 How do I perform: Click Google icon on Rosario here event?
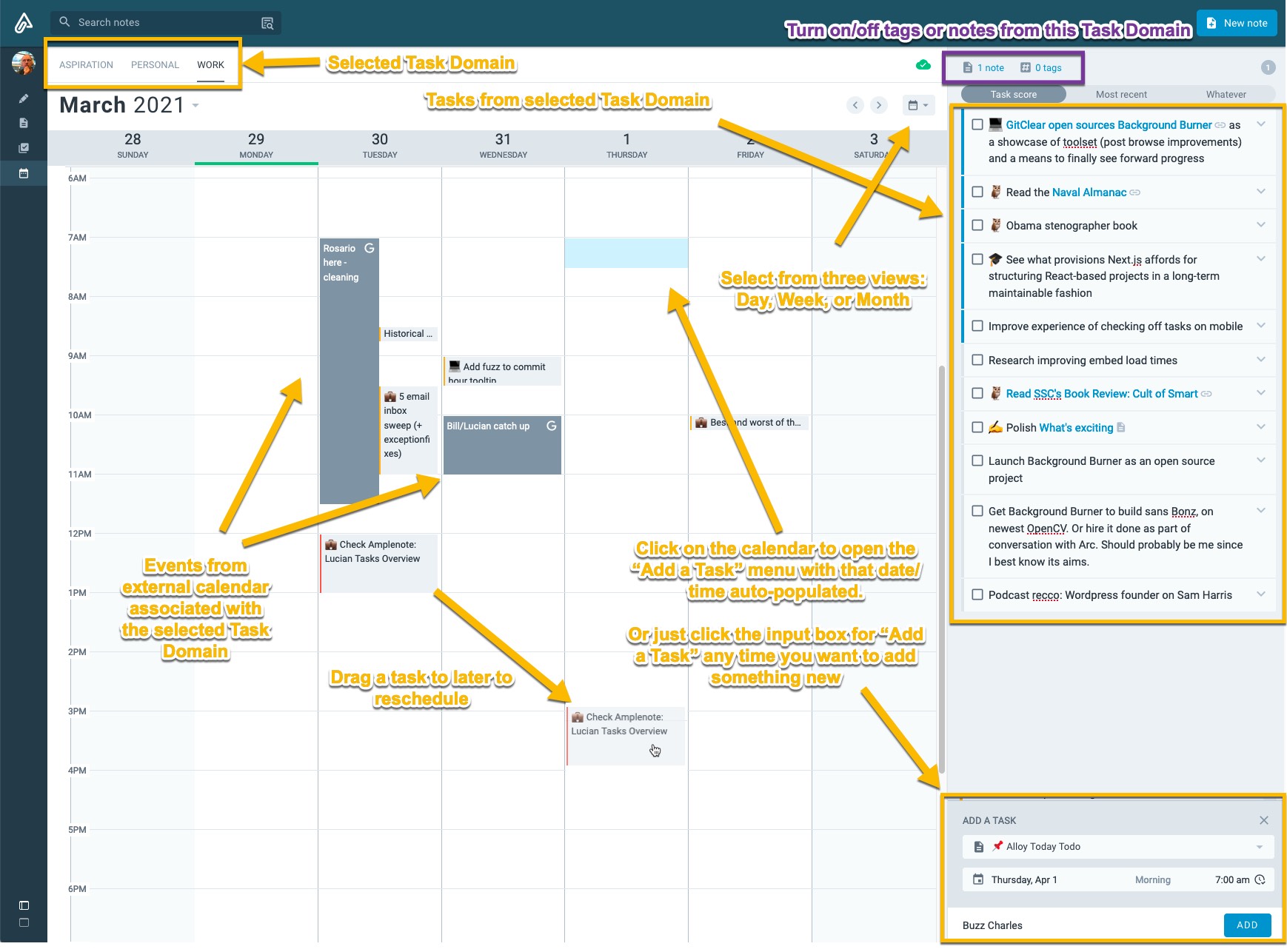point(369,249)
